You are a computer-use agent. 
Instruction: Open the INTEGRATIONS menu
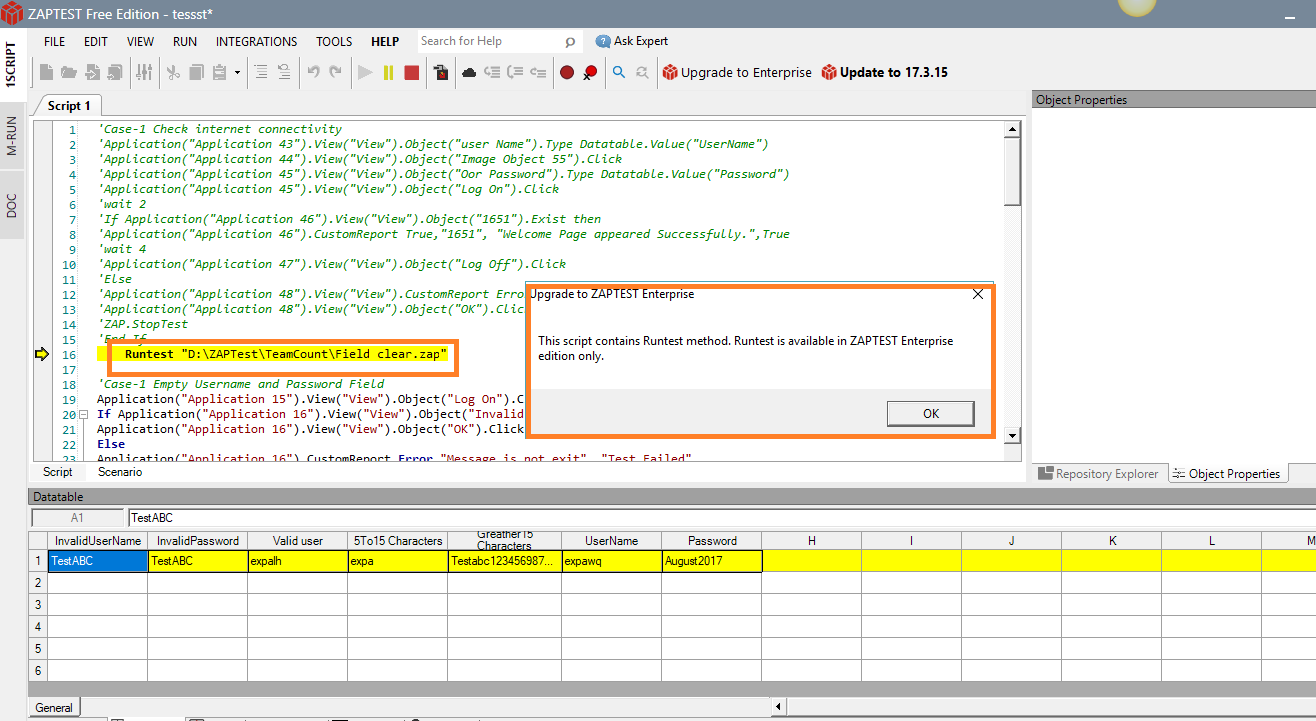(x=257, y=41)
